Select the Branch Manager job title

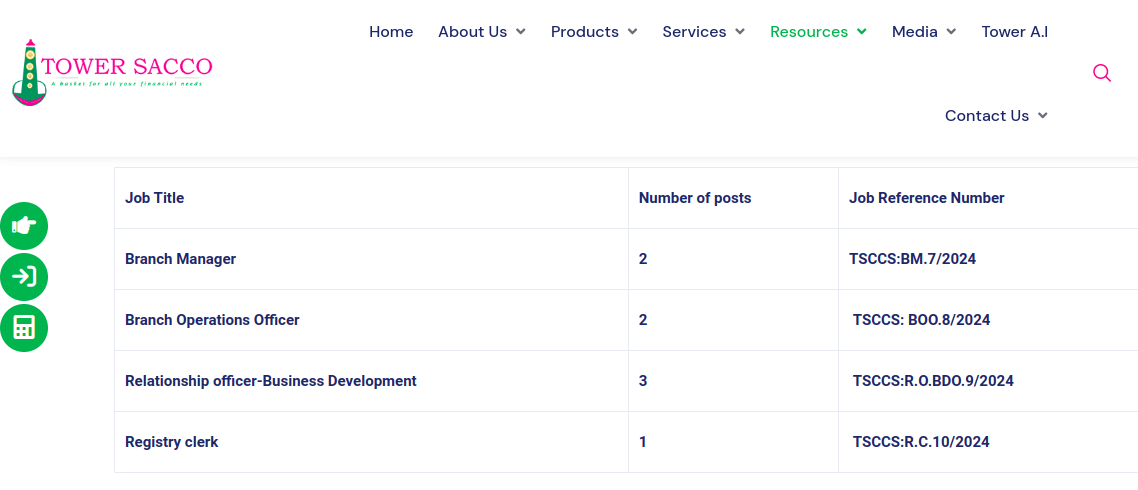180,259
